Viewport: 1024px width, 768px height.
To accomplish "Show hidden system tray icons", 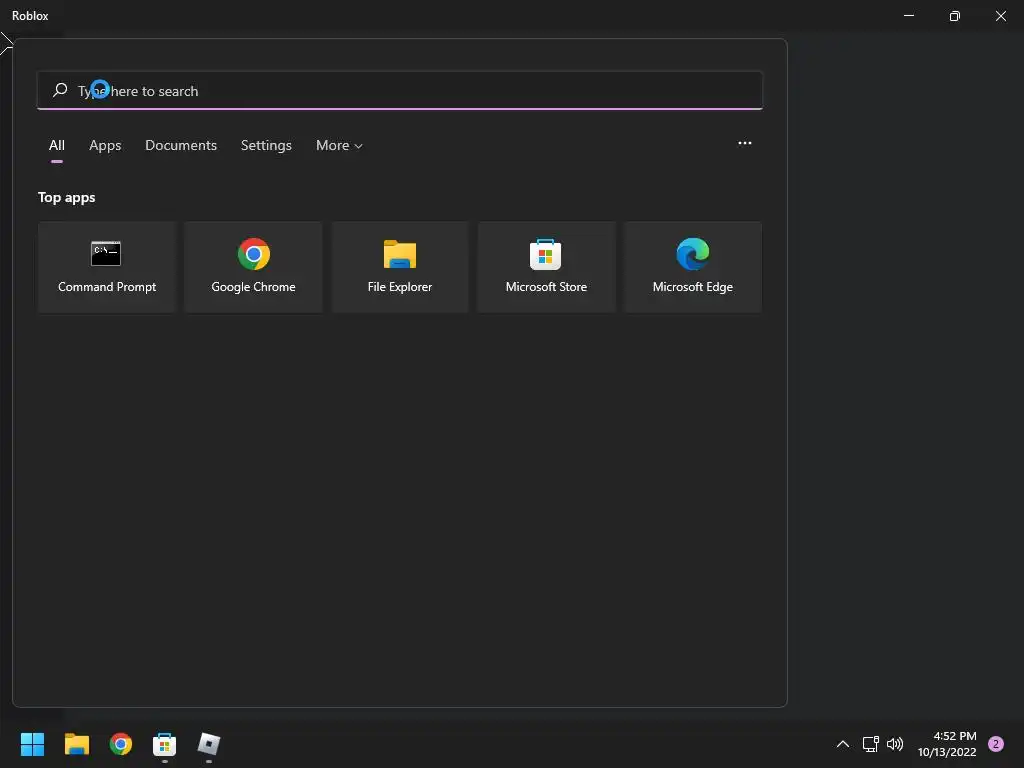I will pos(842,744).
